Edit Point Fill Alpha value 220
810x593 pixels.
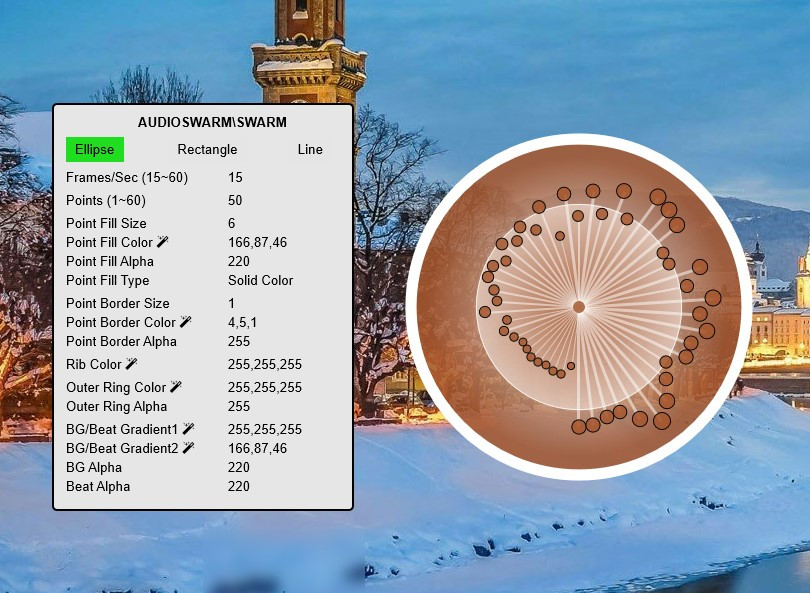tap(239, 261)
